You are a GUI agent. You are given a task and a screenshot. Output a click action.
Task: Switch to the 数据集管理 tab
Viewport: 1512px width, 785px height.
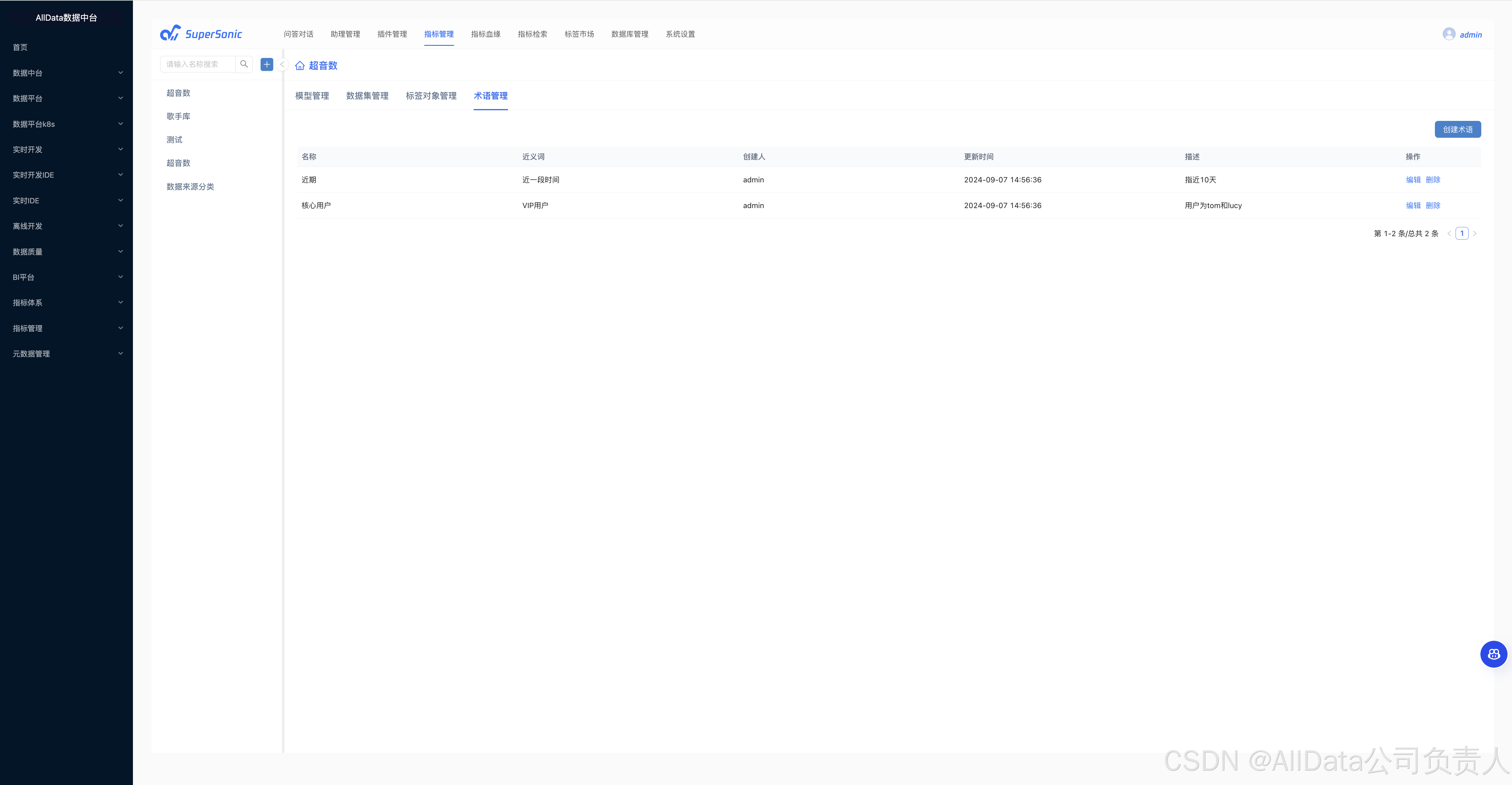[x=367, y=96]
